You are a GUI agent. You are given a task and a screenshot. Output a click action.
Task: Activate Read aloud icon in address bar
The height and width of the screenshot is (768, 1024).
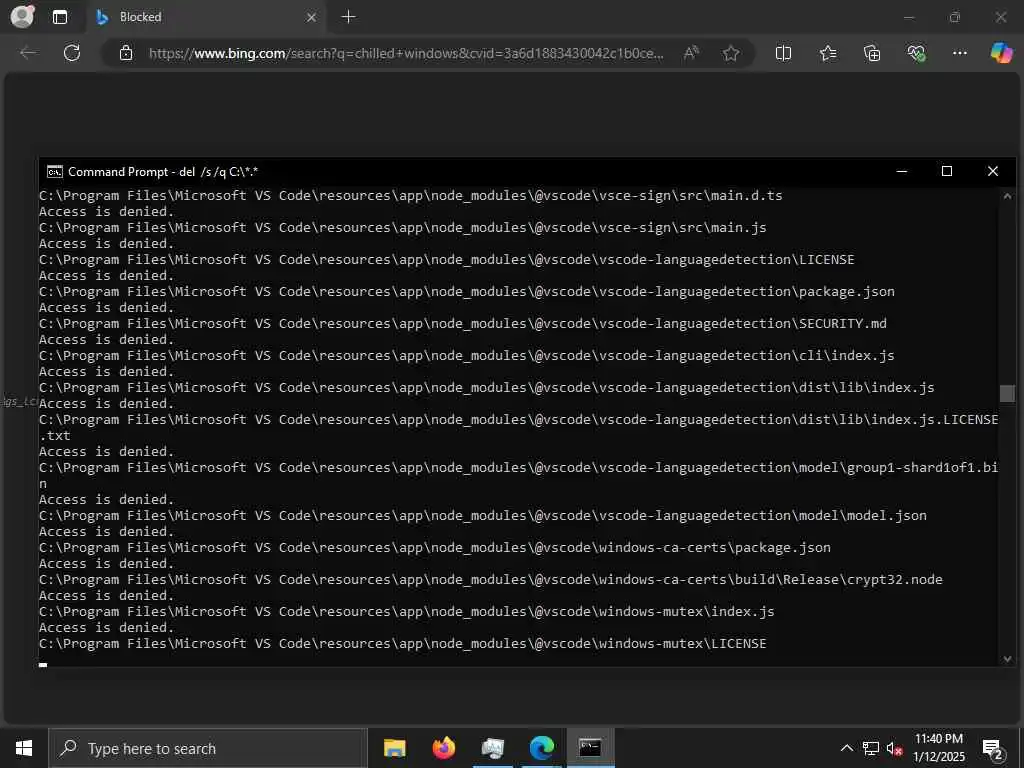tap(691, 53)
